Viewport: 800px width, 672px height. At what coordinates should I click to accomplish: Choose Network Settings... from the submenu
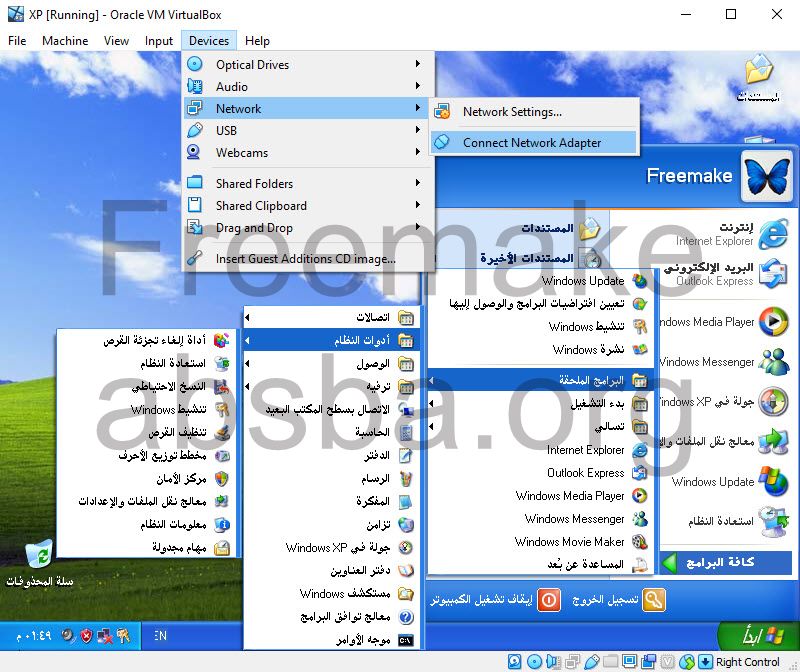[534, 112]
